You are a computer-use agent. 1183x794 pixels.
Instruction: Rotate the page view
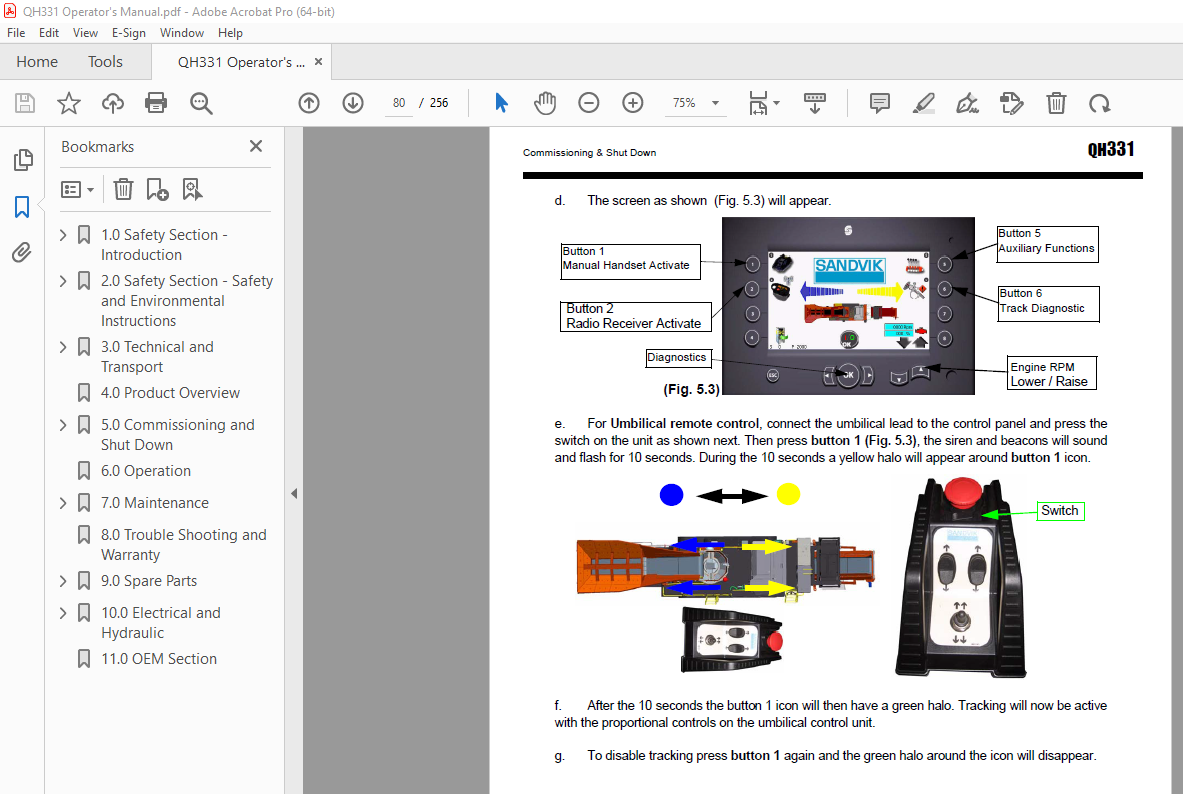(x=1100, y=103)
